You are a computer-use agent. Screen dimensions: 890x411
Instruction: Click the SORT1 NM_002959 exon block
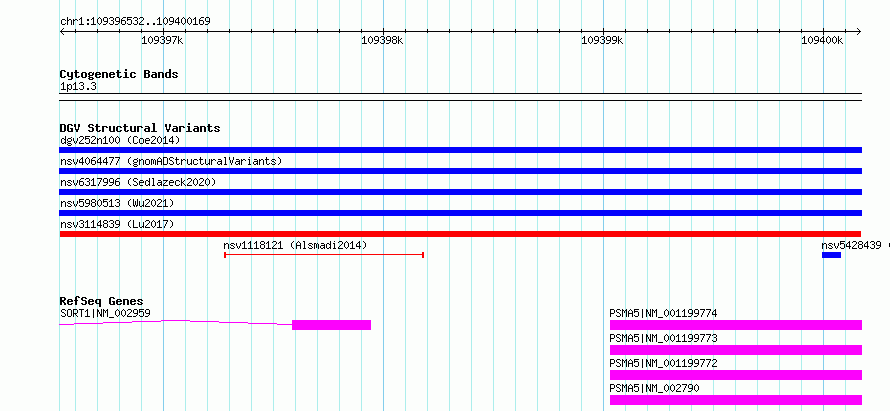coord(331,325)
